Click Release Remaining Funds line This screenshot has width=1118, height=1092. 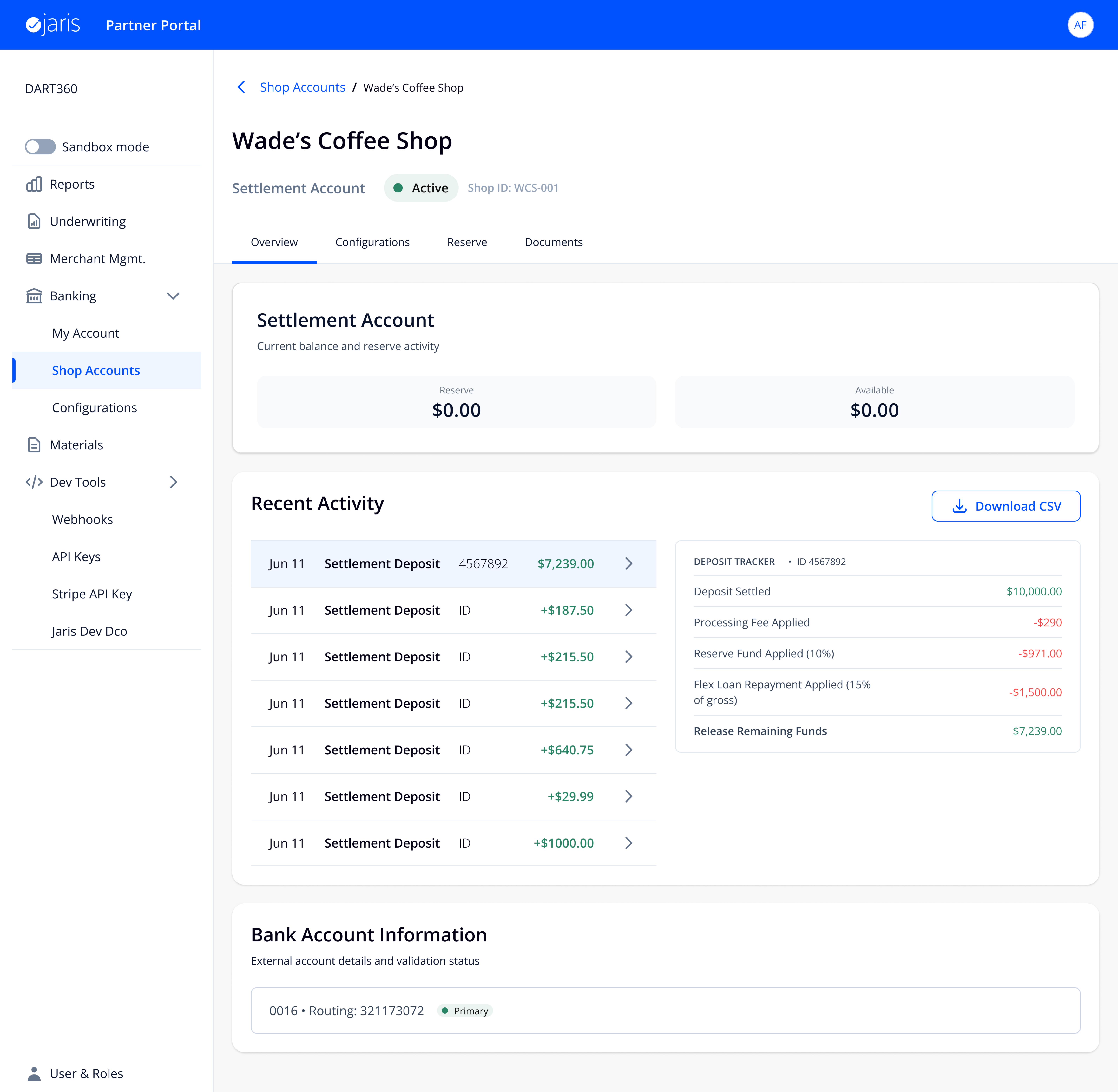[x=878, y=731]
